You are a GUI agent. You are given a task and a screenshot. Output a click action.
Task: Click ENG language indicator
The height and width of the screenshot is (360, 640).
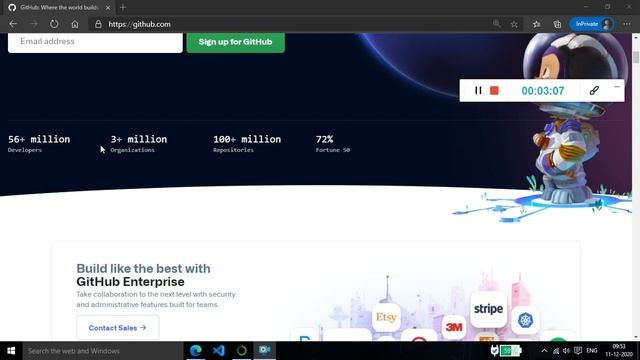tap(592, 351)
